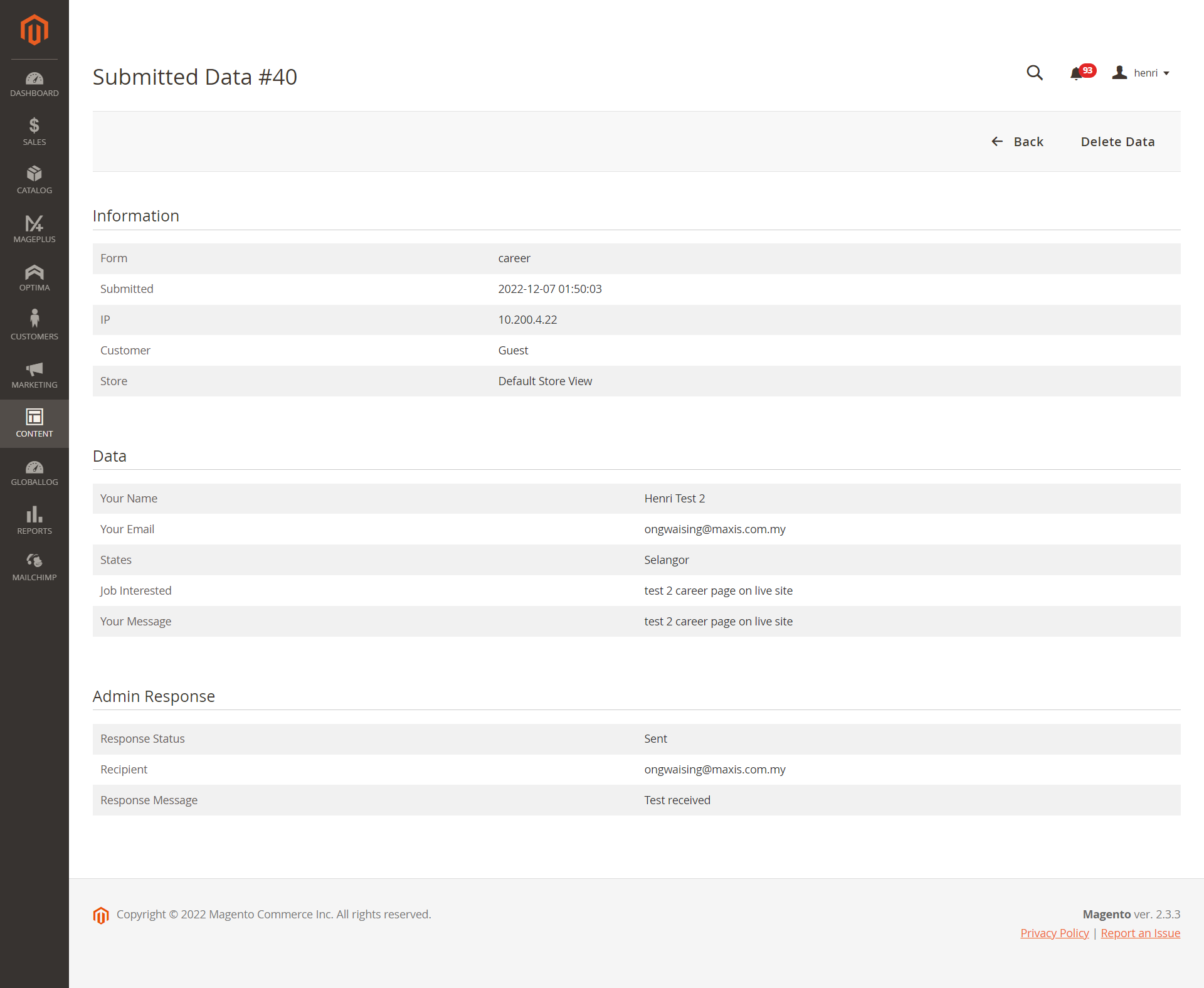The height and width of the screenshot is (988, 1204).
Task: Open the Sales menu icon
Action: 34,132
